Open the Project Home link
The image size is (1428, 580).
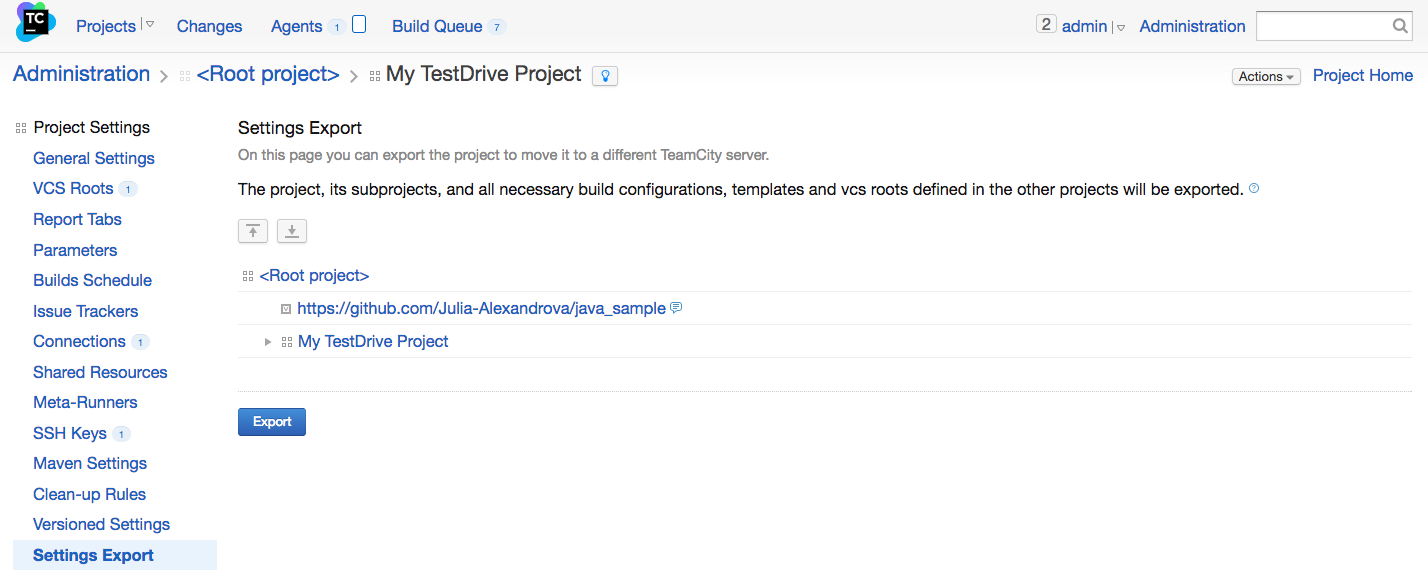point(1363,75)
